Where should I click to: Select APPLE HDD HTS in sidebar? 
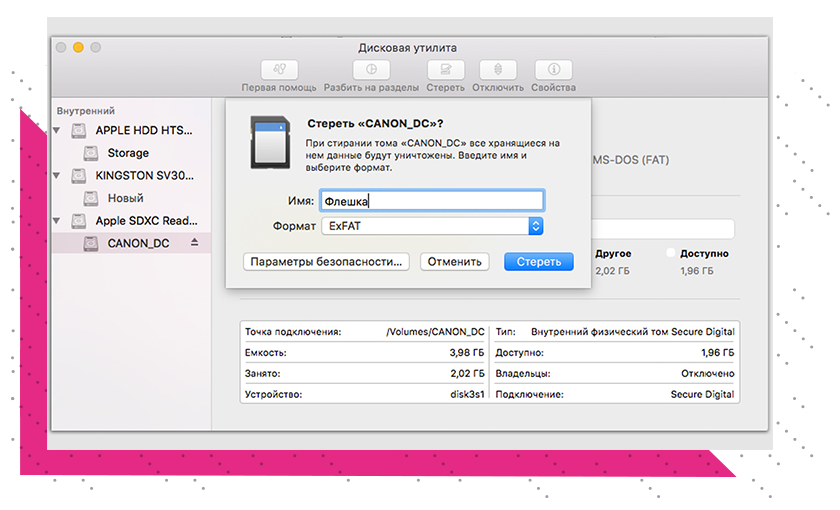pyautogui.click(x=131, y=130)
